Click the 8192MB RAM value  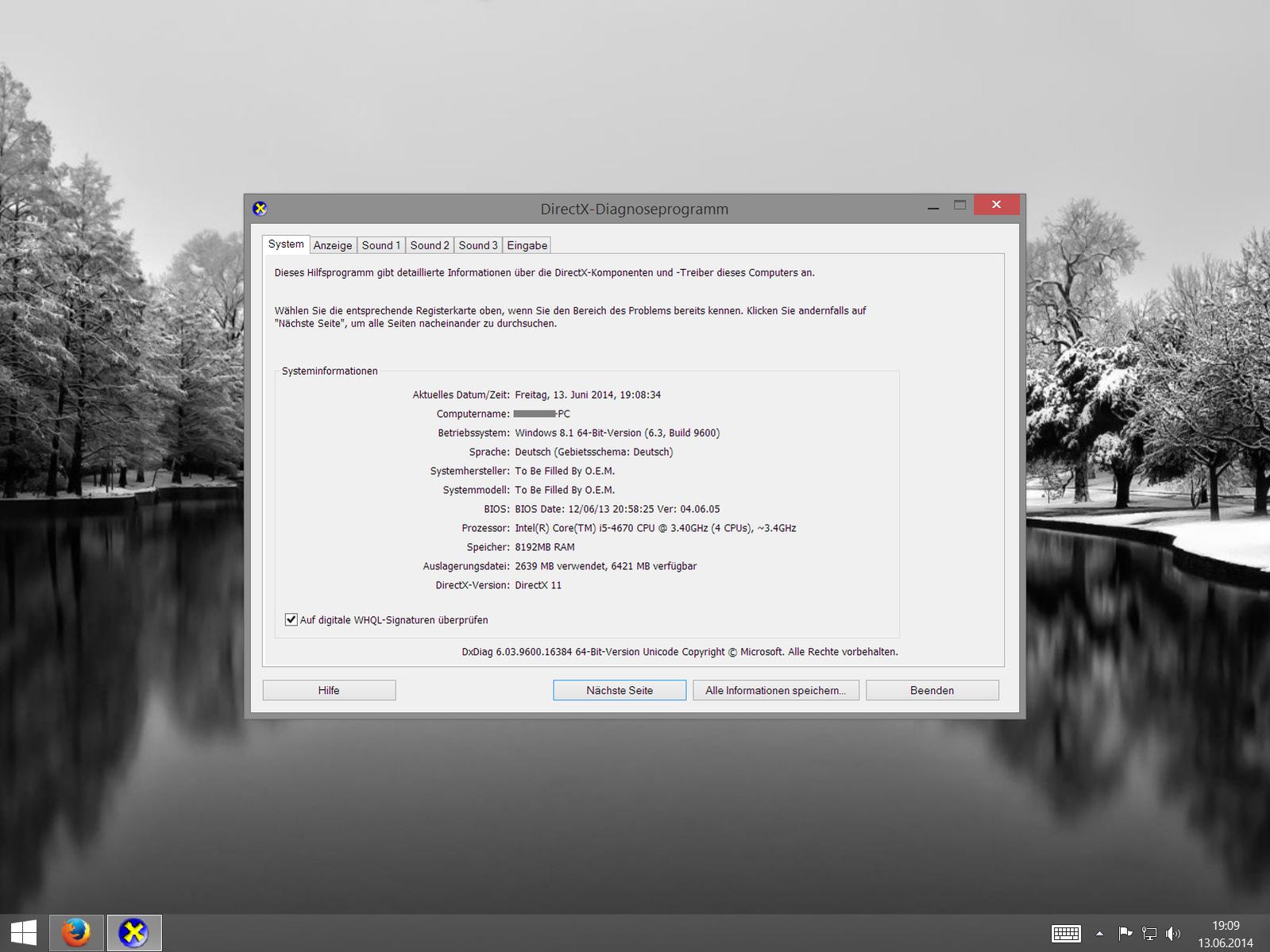545,547
